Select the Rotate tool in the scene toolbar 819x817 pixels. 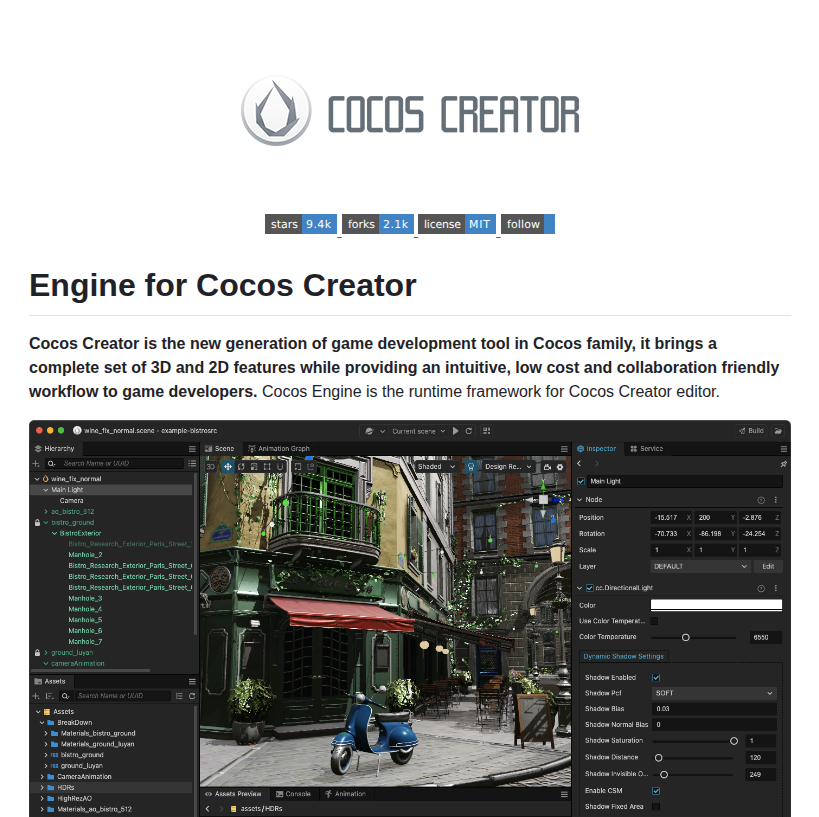tap(241, 466)
